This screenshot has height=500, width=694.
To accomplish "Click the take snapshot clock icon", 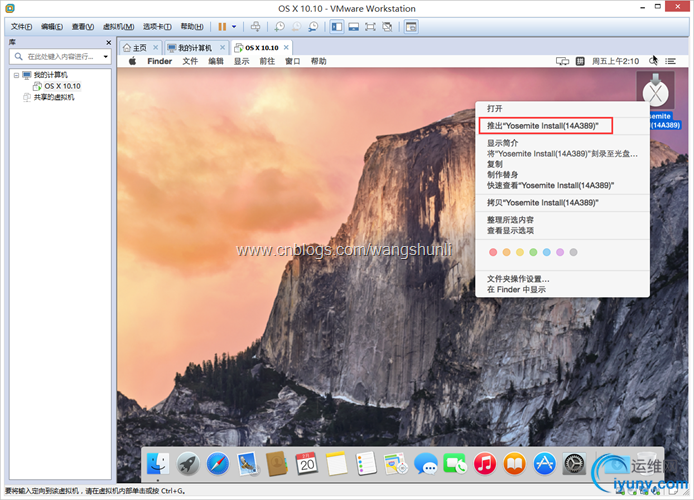I will click(280, 27).
